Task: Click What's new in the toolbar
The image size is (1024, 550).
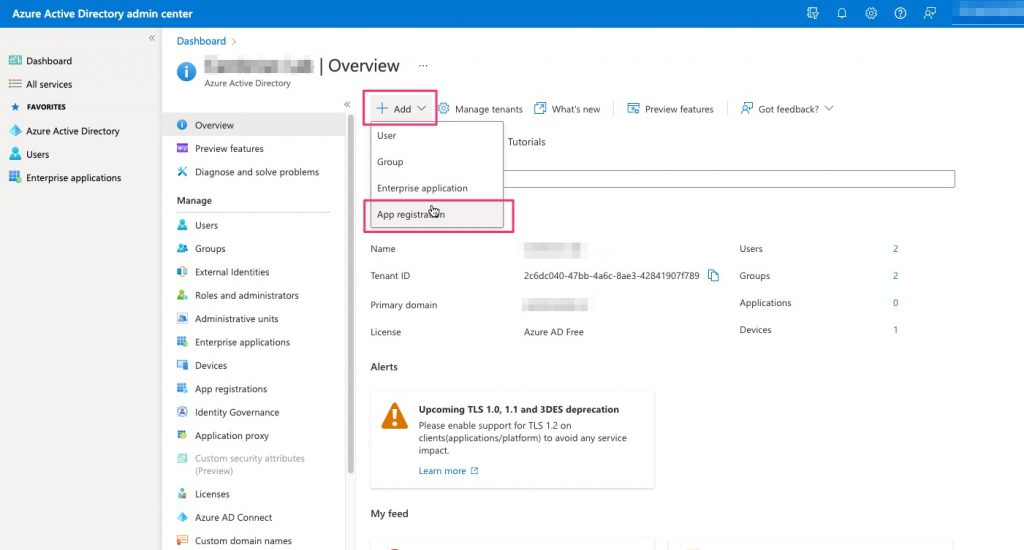Action: [567, 109]
